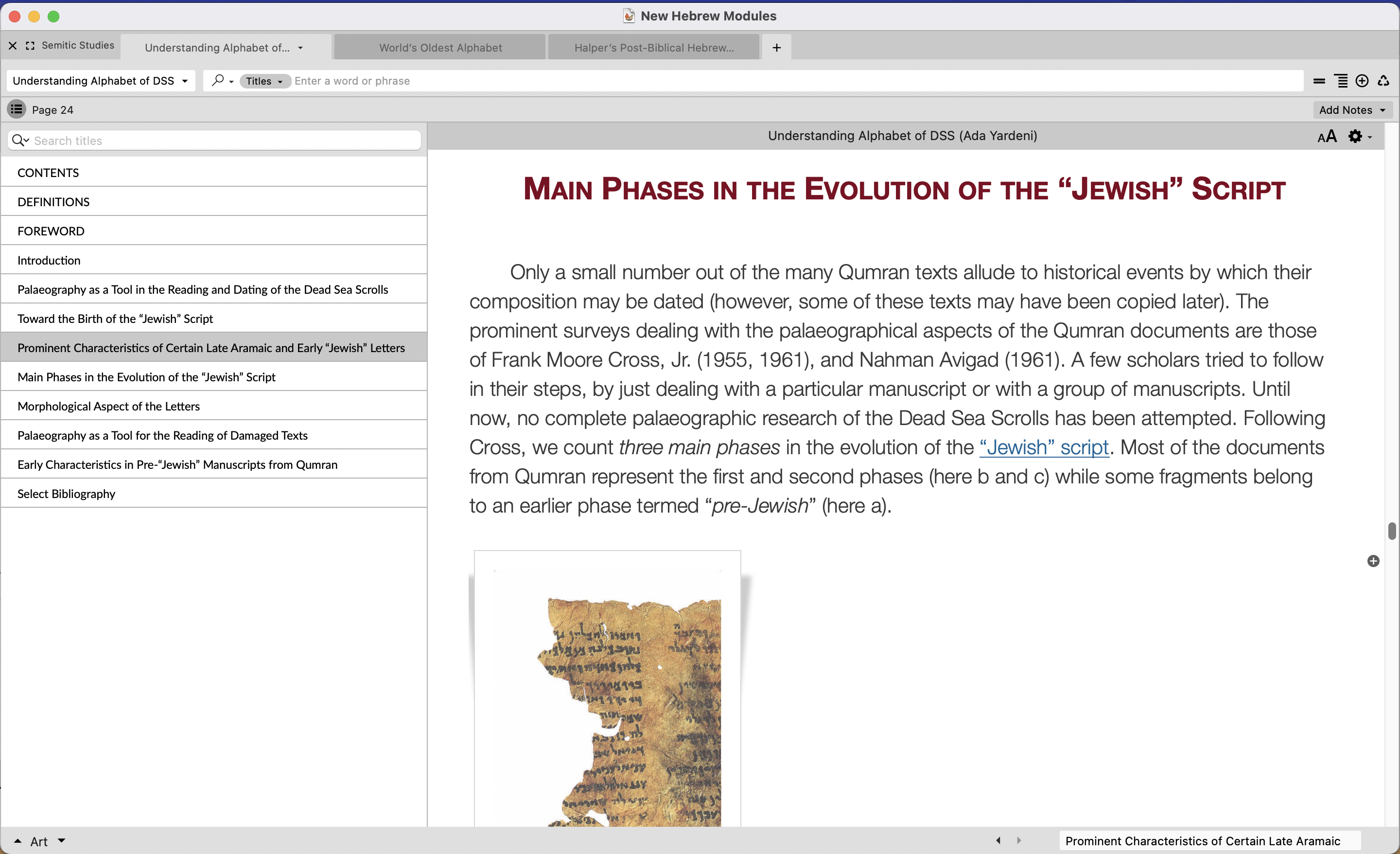The height and width of the screenshot is (854, 1400).
Task: Click the right-aligned lines toolbar icon
Action: (1341, 81)
